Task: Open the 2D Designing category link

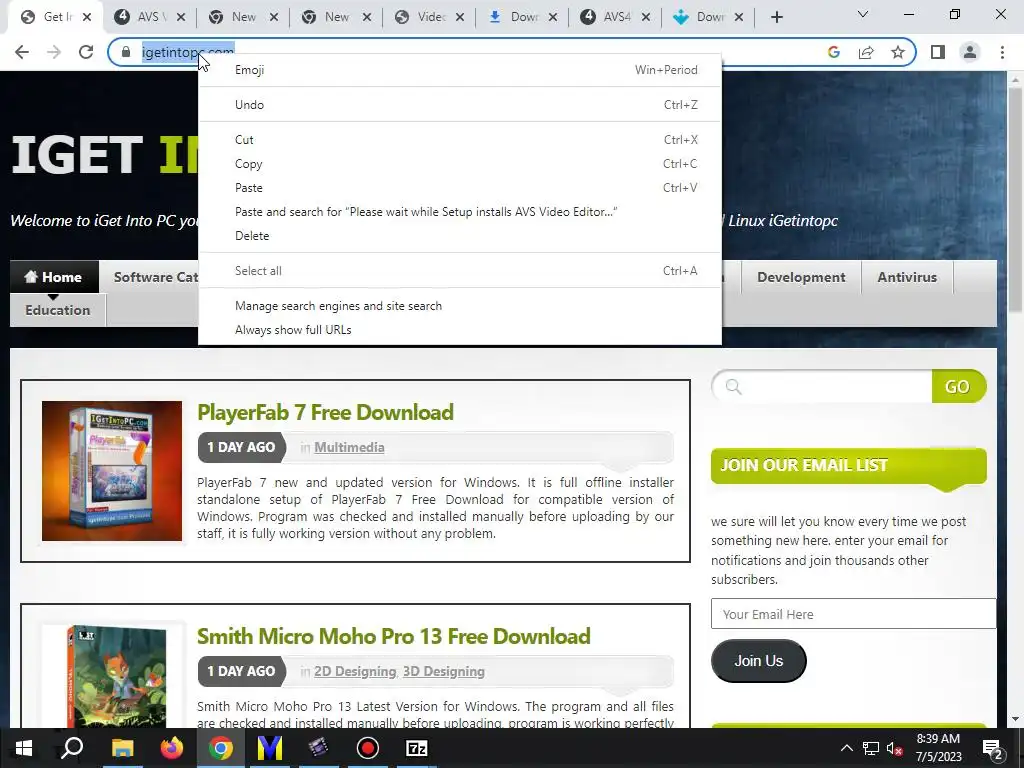Action: (355, 671)
